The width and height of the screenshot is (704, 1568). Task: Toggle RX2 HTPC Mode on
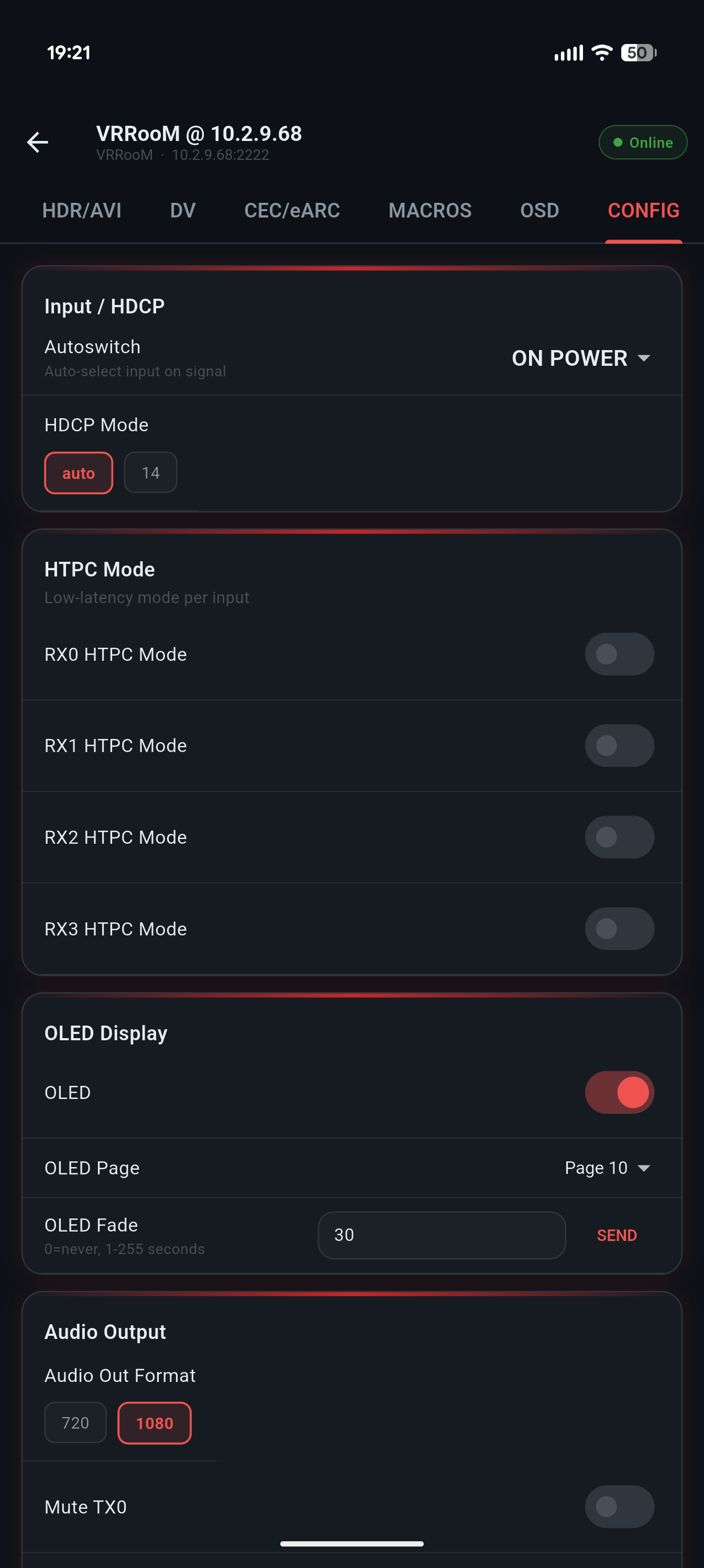click(619, 837)
